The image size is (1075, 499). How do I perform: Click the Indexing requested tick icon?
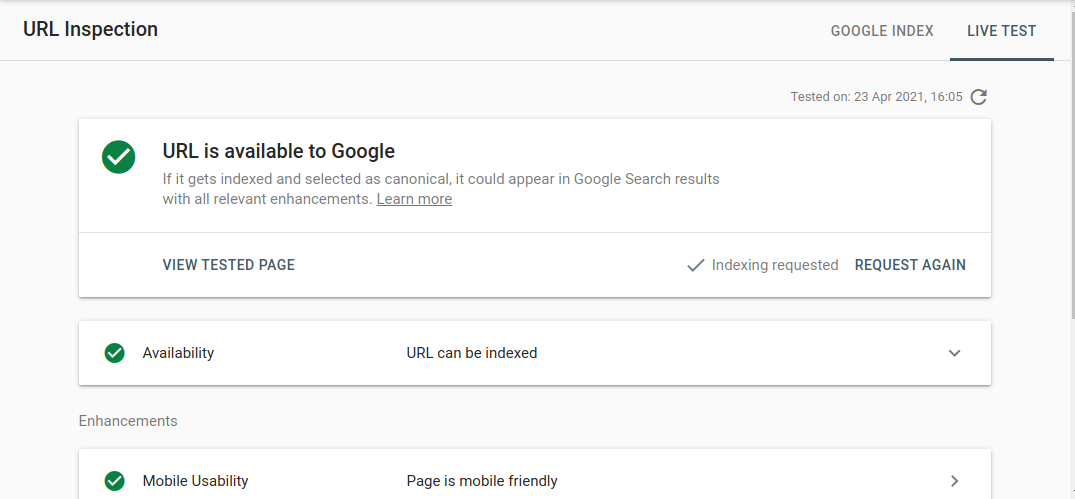click(696, 265)
